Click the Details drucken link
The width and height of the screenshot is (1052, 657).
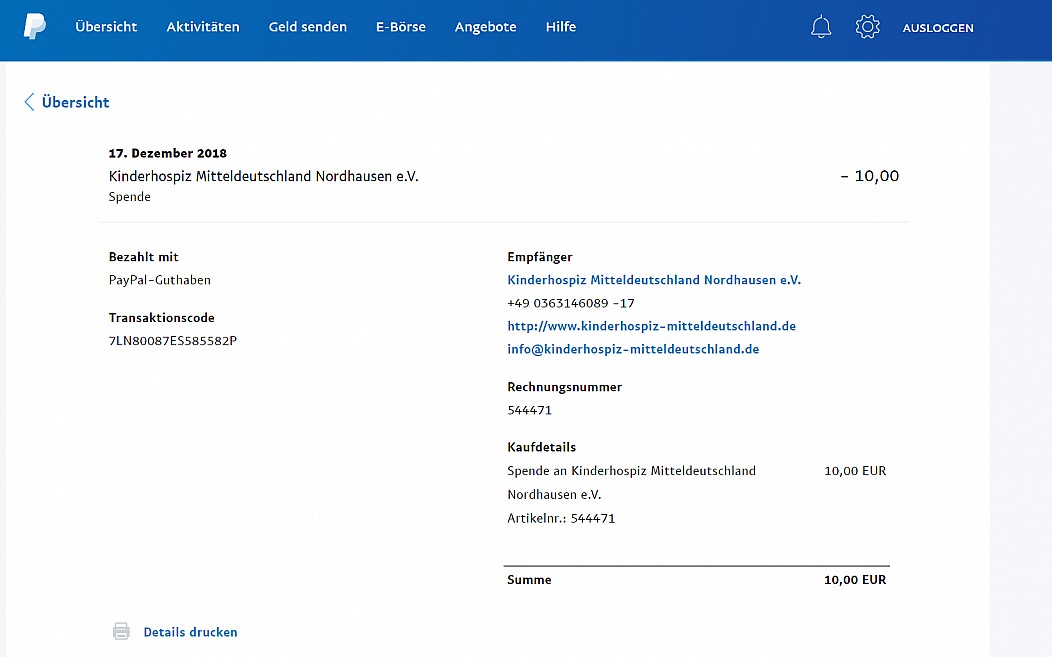191,632
